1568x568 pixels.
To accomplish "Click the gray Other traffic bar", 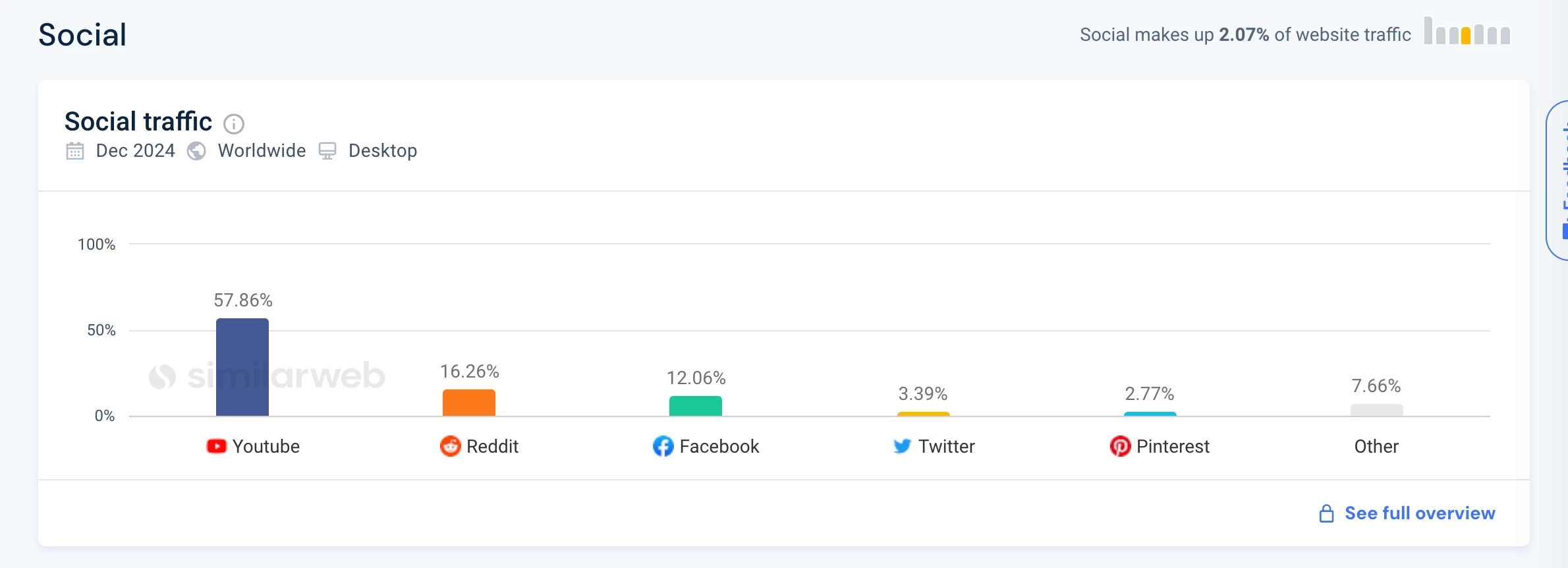I will coord(1376,410).
